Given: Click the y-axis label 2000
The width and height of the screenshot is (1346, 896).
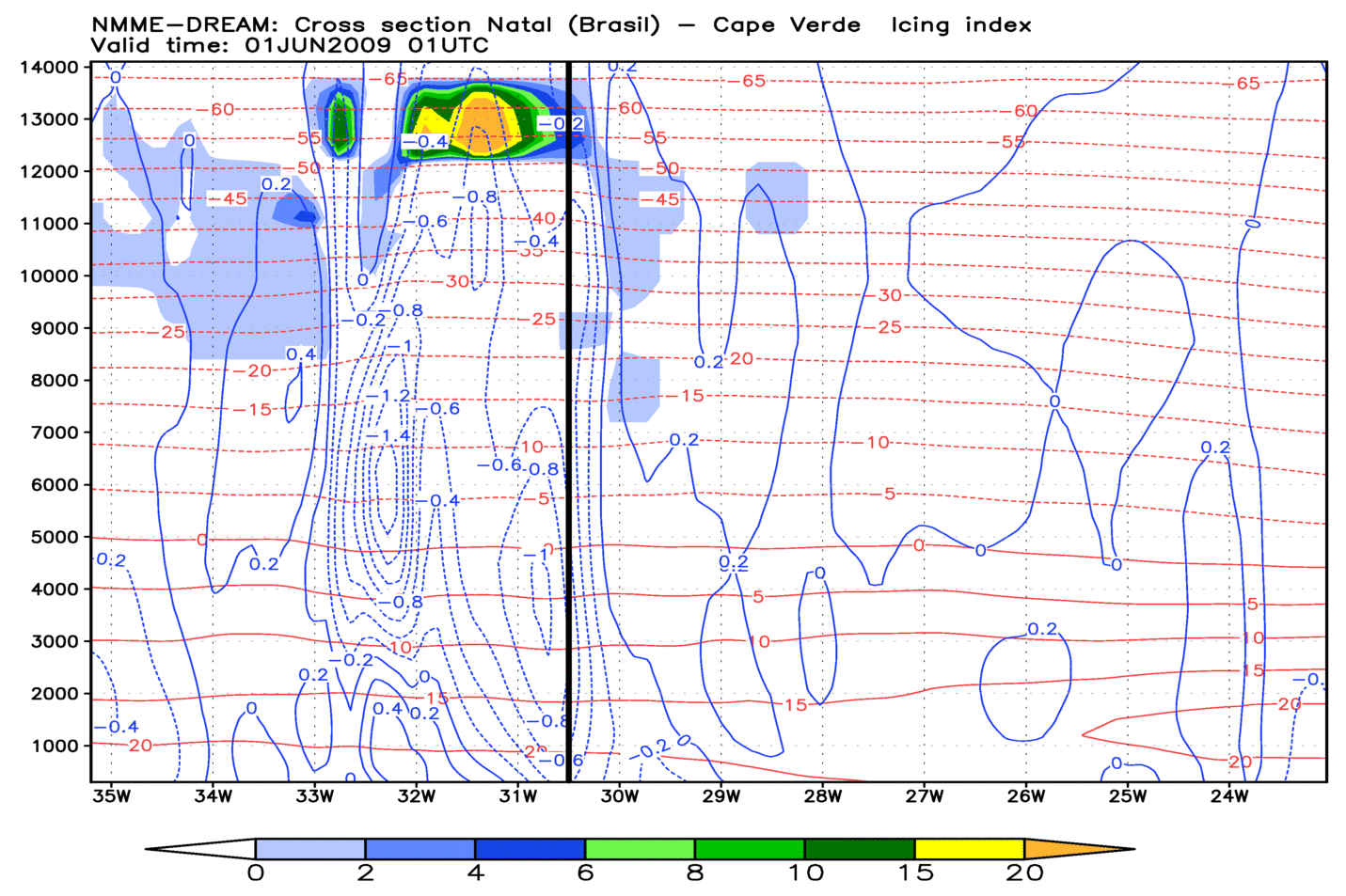Looking at the screenshot, I should pos(55,693).
